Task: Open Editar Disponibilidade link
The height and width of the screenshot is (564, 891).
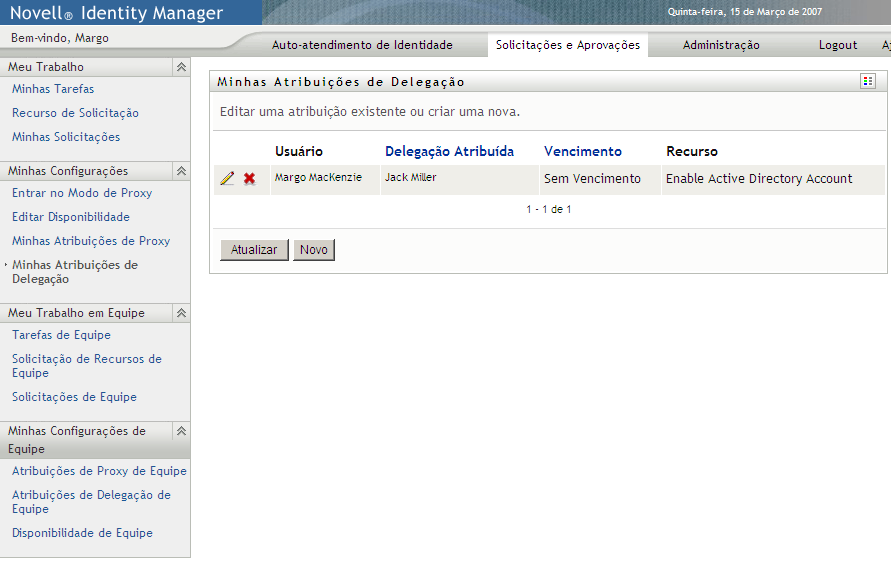Action: 70,217
